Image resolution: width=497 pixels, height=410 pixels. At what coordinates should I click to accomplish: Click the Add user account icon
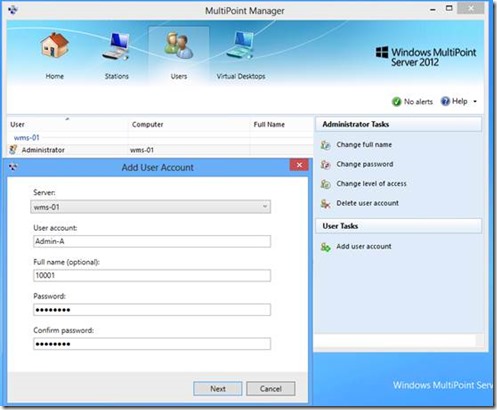pyautogui.click(x=325, y=247)
